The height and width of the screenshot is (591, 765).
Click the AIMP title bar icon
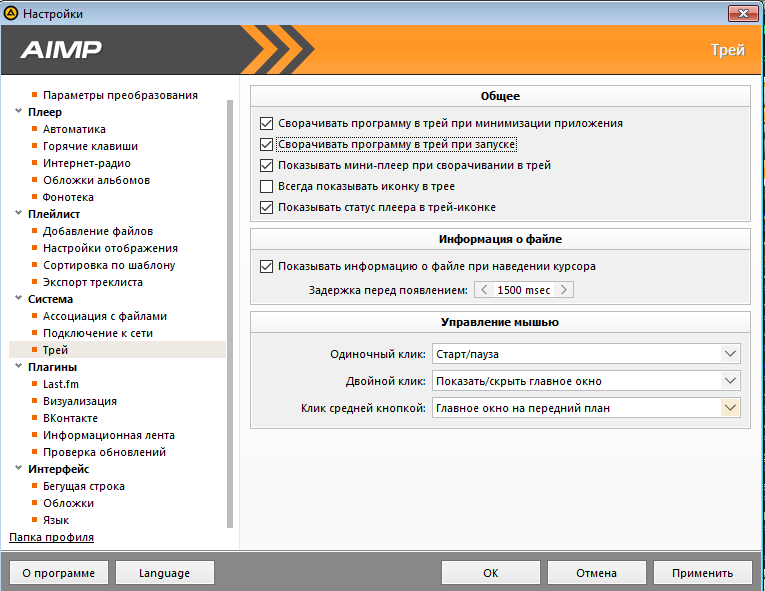tap(10, 13)
